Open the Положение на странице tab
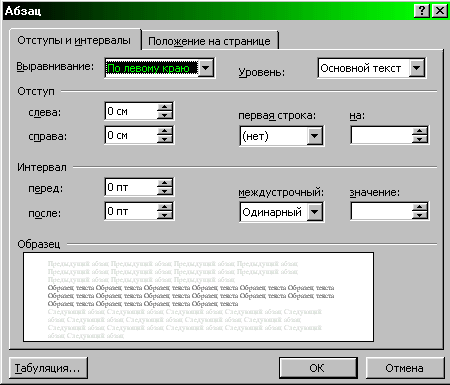This screenshot has width=450, height=385. (x=209, y=41)
